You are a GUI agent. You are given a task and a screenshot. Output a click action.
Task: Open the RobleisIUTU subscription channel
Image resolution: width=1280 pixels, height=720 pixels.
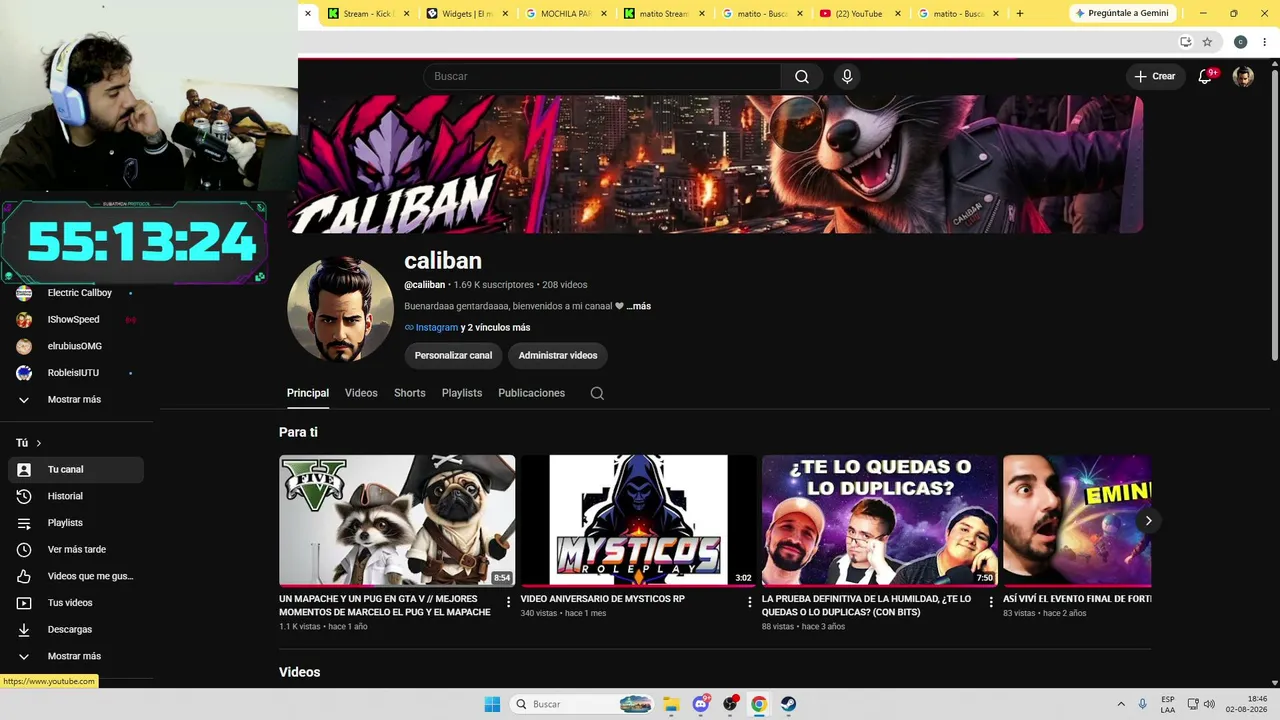click(x=74, y=373)
